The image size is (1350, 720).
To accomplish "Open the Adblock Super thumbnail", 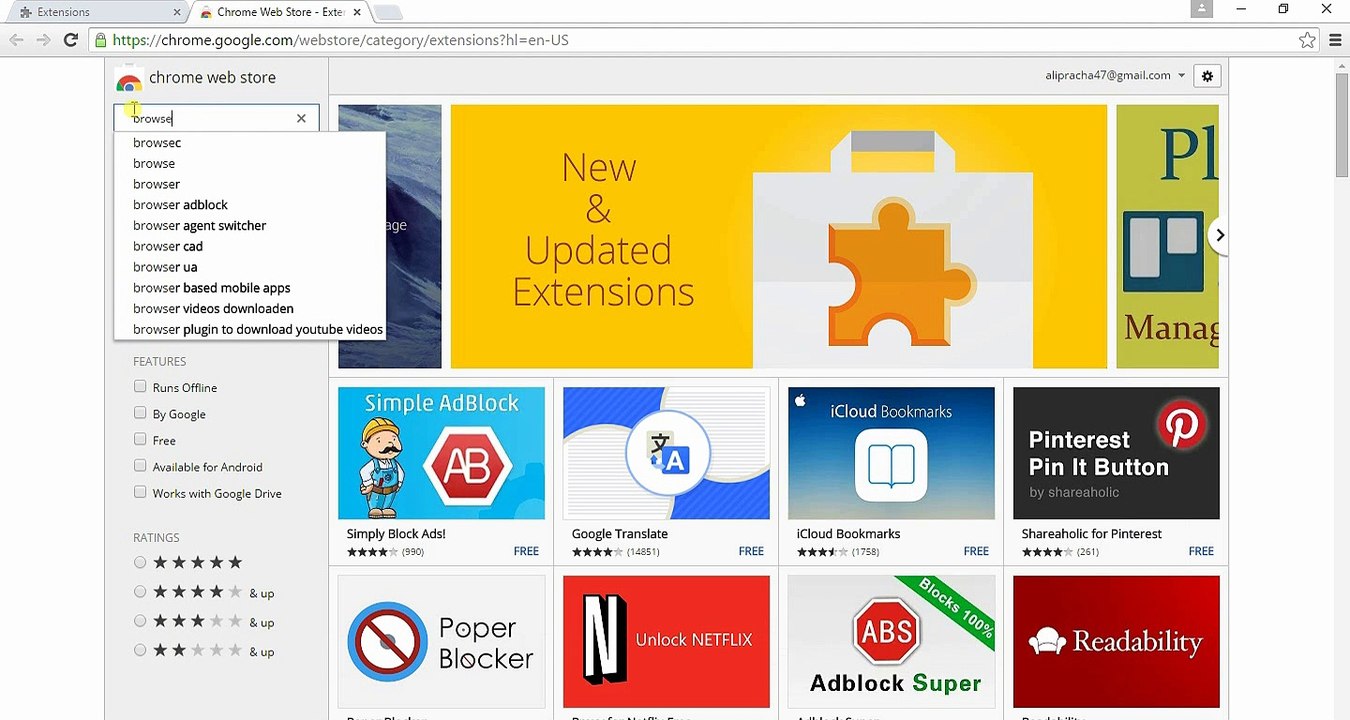I will [891, 641].
